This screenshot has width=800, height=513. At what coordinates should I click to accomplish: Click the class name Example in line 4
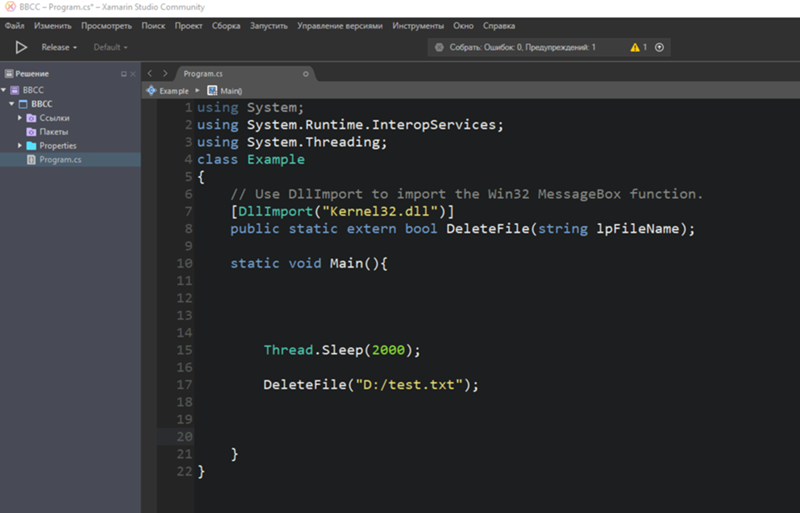pos(276,160)
